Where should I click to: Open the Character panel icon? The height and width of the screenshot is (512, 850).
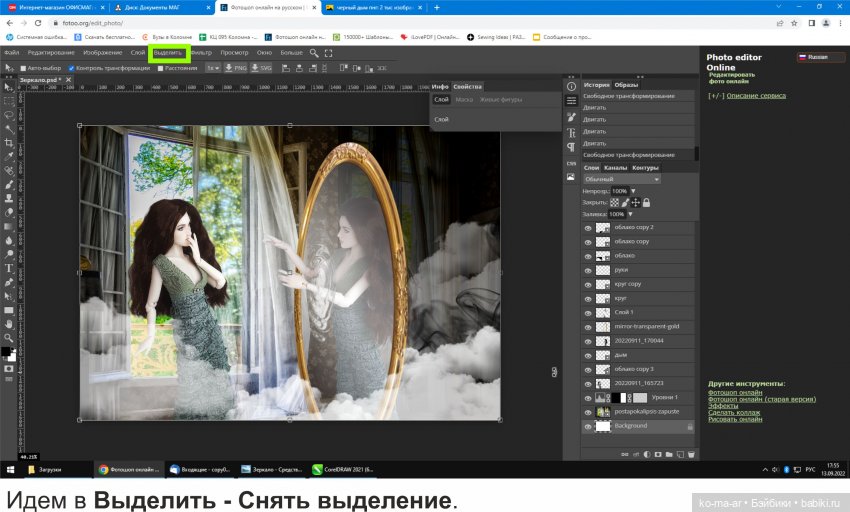tap(571, 133)
